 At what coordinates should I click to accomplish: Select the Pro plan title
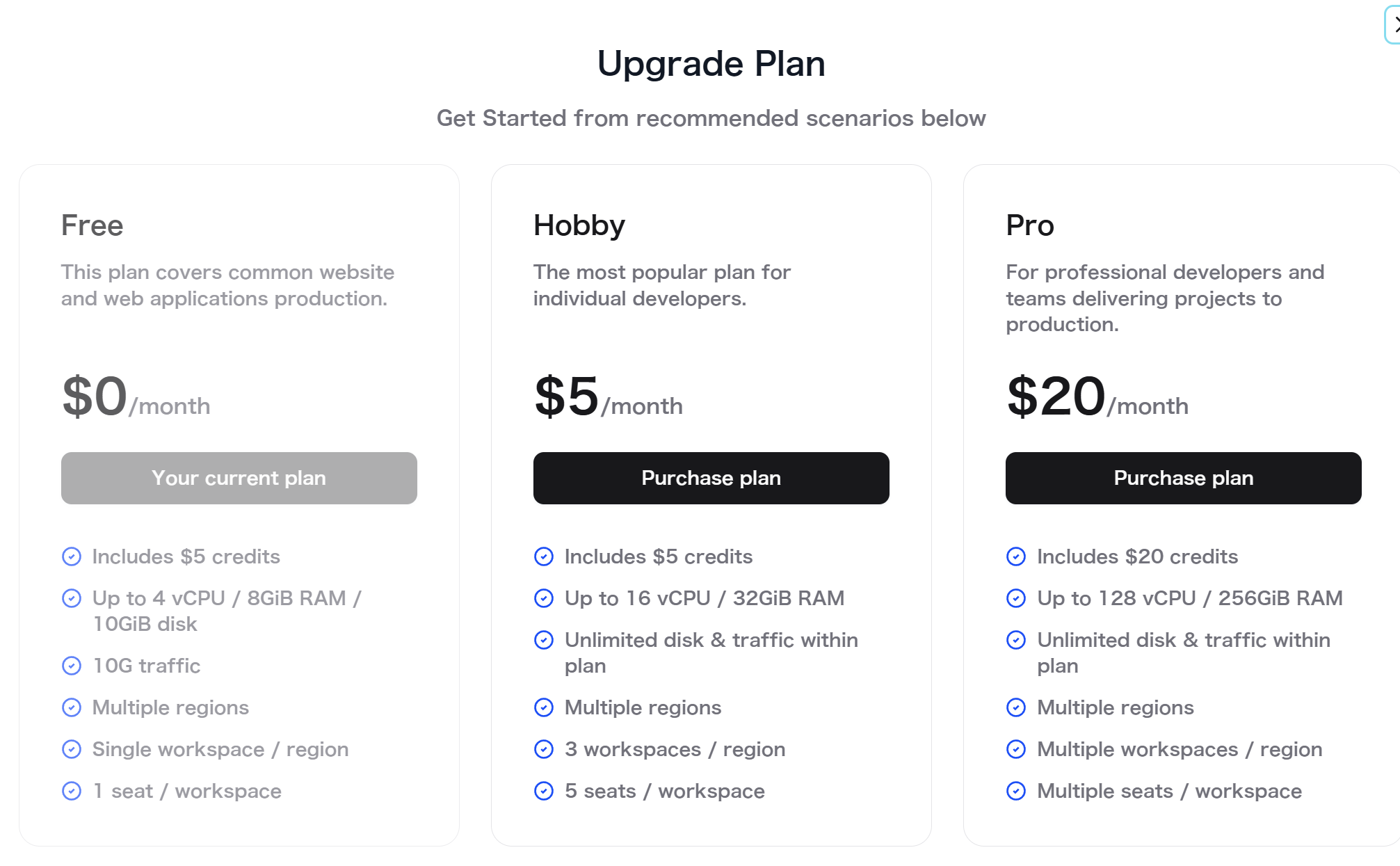[x=1030, y=225]
